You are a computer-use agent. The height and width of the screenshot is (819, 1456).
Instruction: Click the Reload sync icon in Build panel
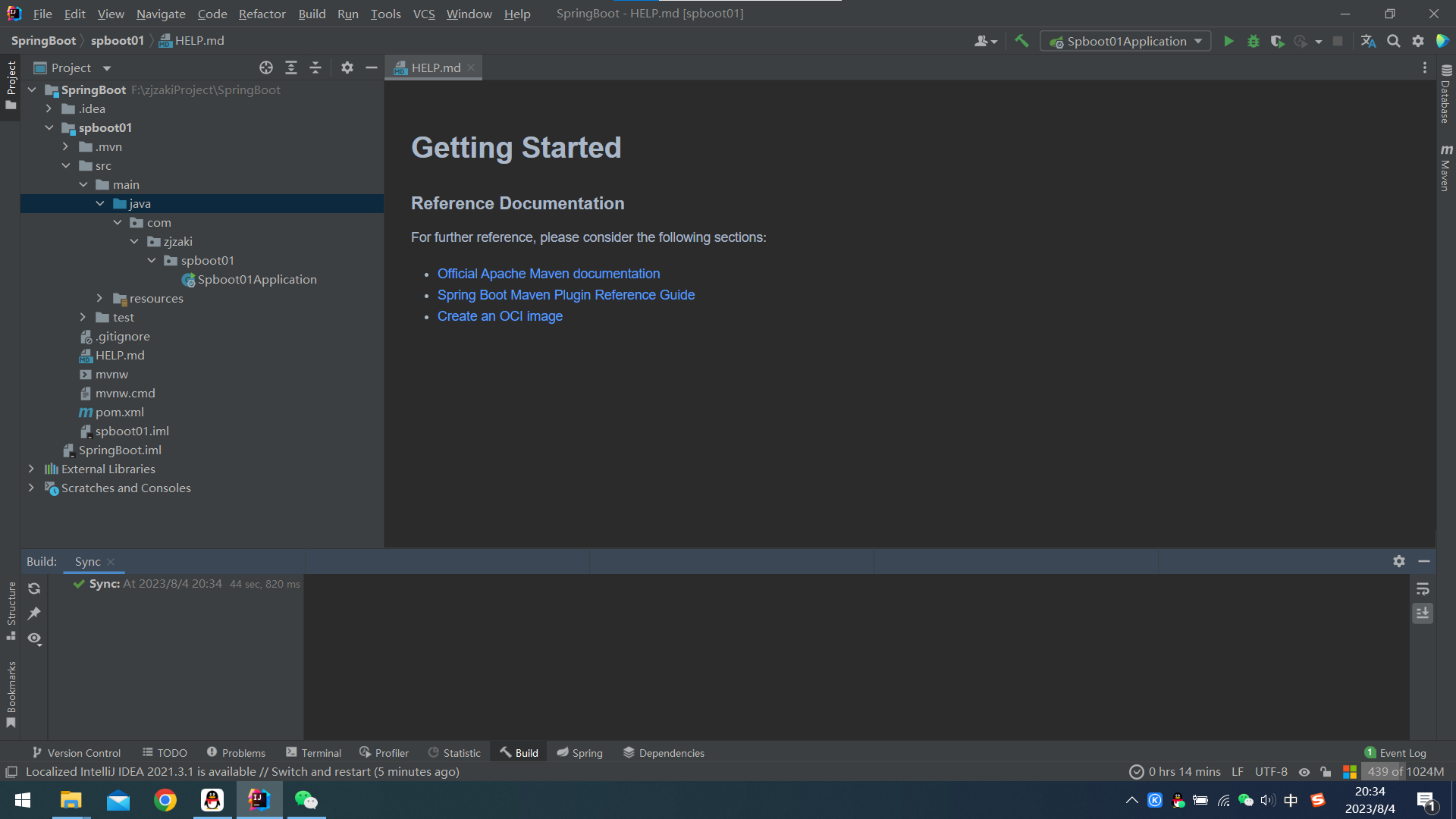pos(34,588)
